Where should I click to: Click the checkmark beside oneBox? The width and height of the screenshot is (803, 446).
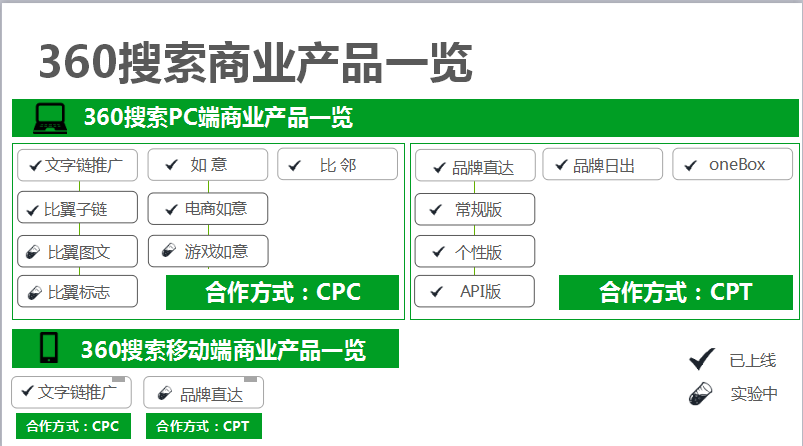[x=691, y=165]
